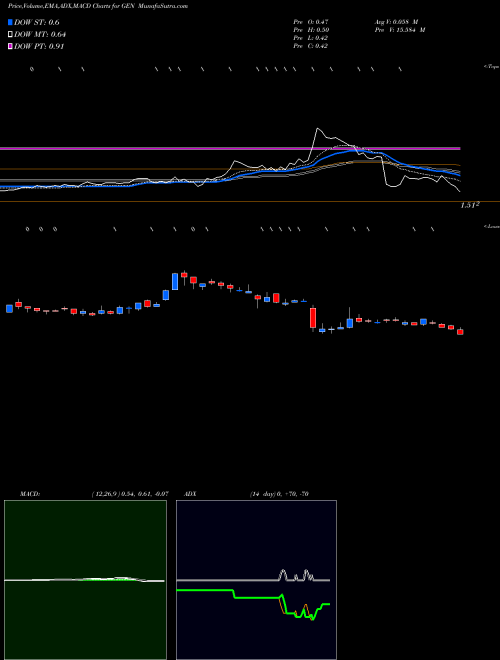
Task: Click the 'Pre H: 0.50' high value
Action: click(311, 30)
